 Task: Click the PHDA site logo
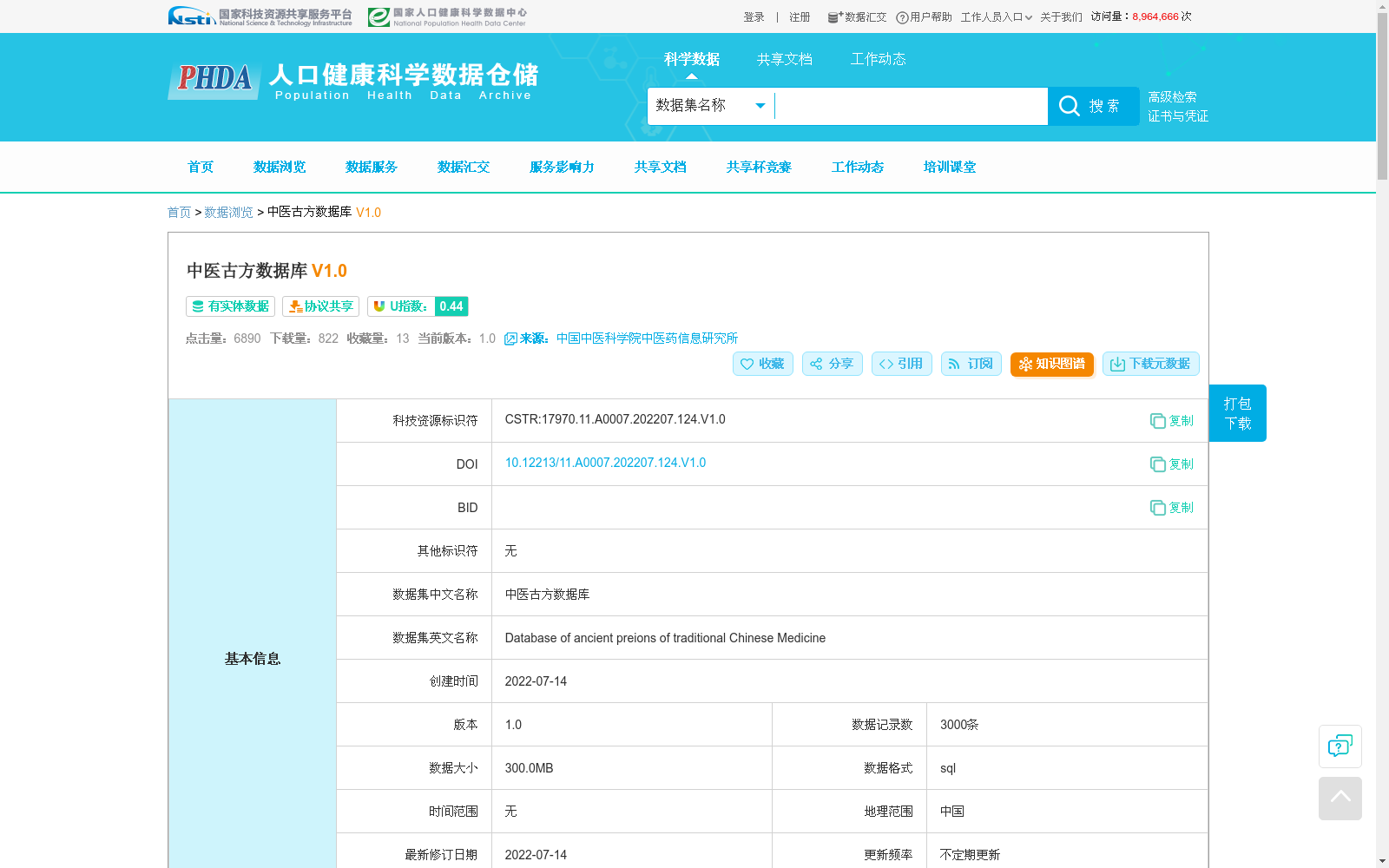[x=353, y=81]
